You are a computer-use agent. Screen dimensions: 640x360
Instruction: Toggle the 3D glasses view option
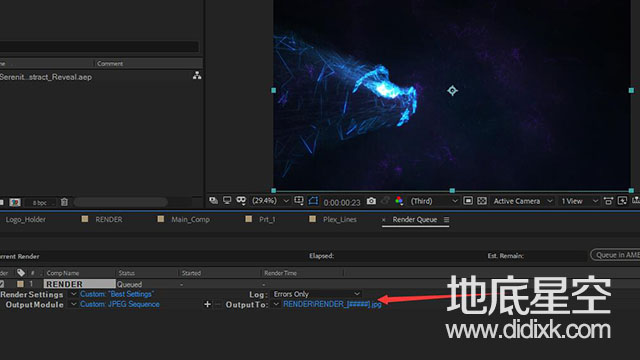point(241,200)
